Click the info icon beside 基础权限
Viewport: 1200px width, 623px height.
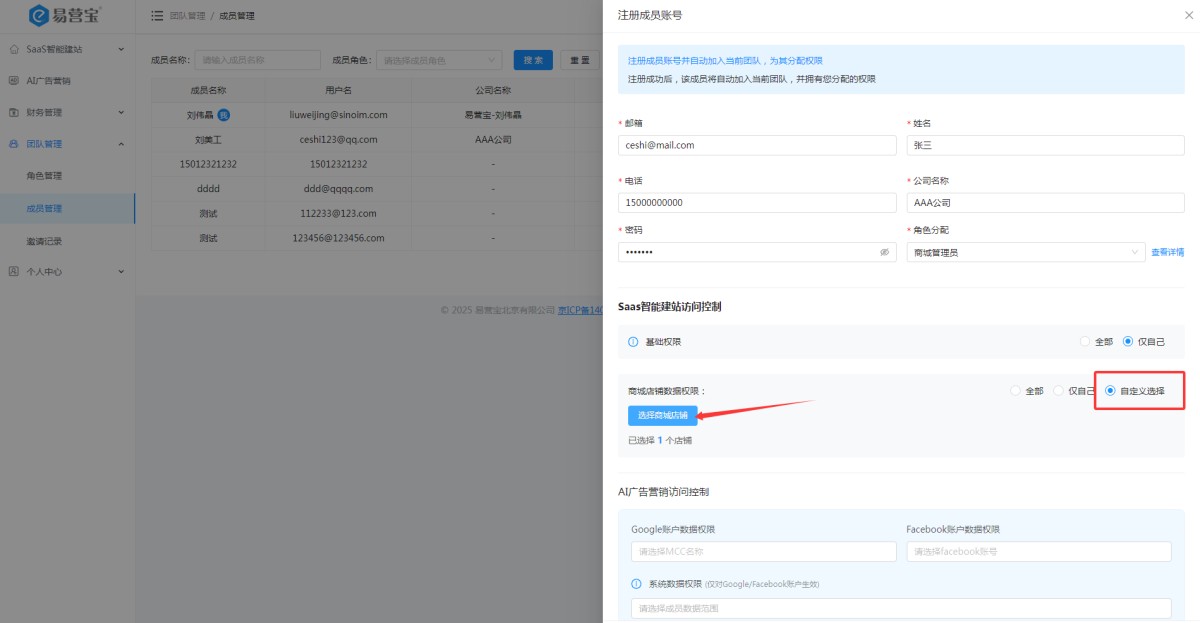[x=633, y=342]
